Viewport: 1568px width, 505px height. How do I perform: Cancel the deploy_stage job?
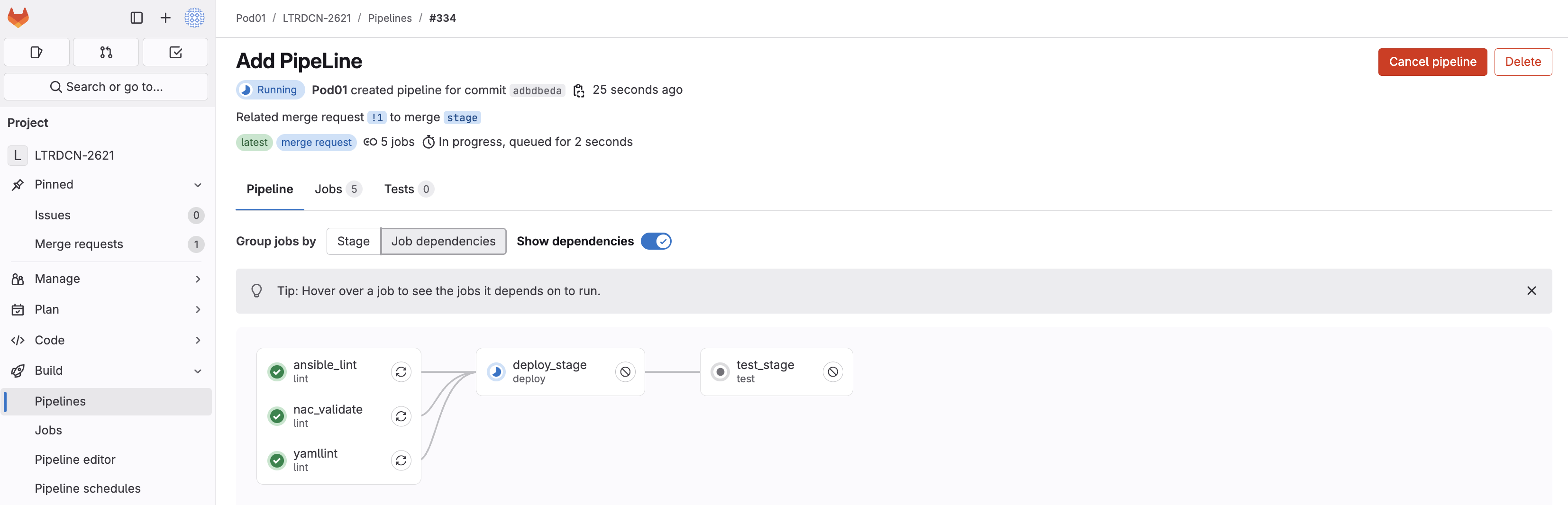coord(625,372)
